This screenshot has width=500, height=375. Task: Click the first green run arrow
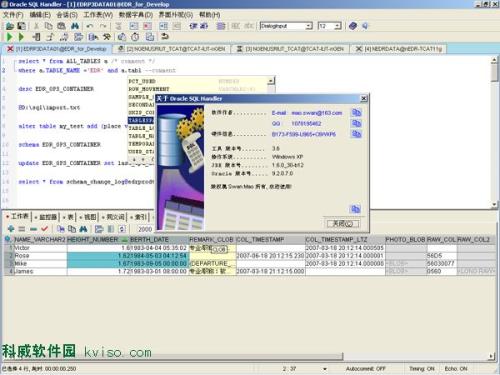tap(9, 37)
